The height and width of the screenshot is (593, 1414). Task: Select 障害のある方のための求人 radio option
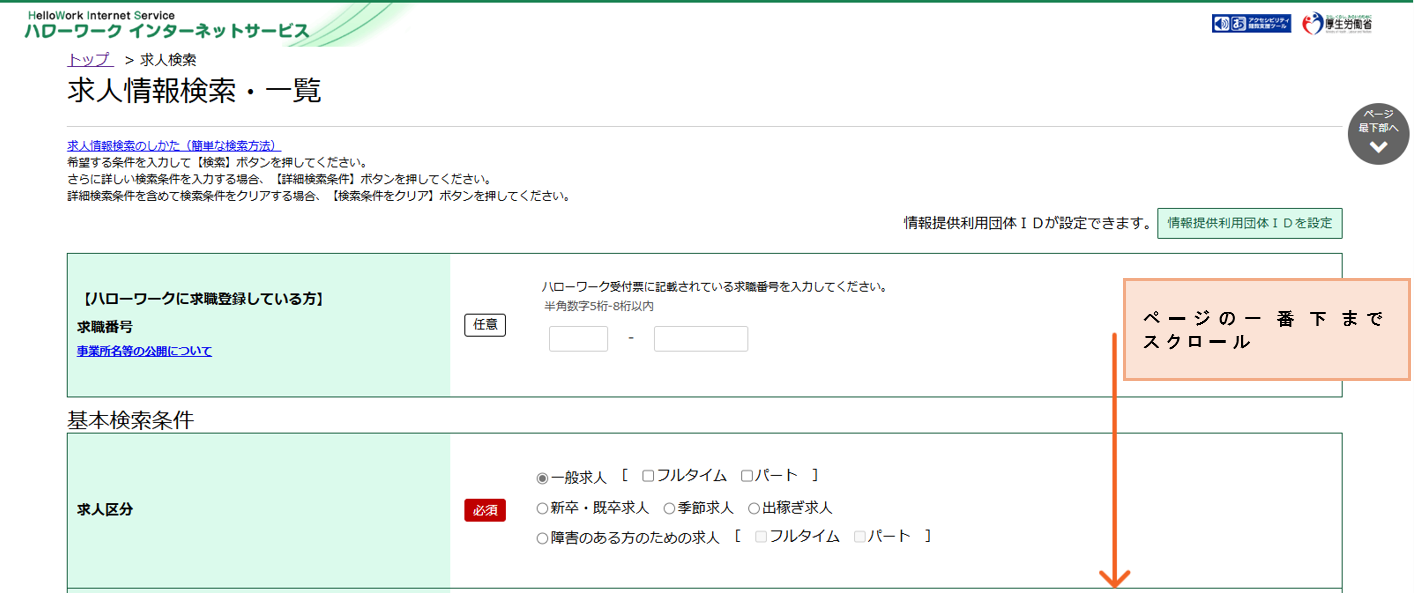click(x=543, y=539)
